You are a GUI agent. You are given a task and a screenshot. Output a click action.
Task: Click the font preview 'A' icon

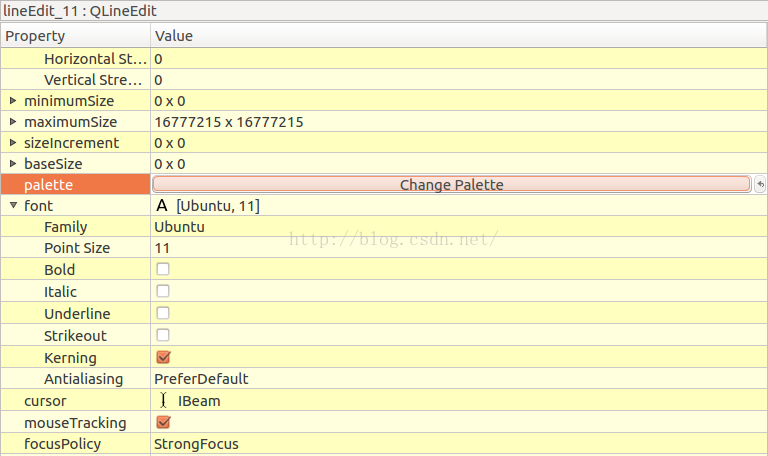[162, 206]
